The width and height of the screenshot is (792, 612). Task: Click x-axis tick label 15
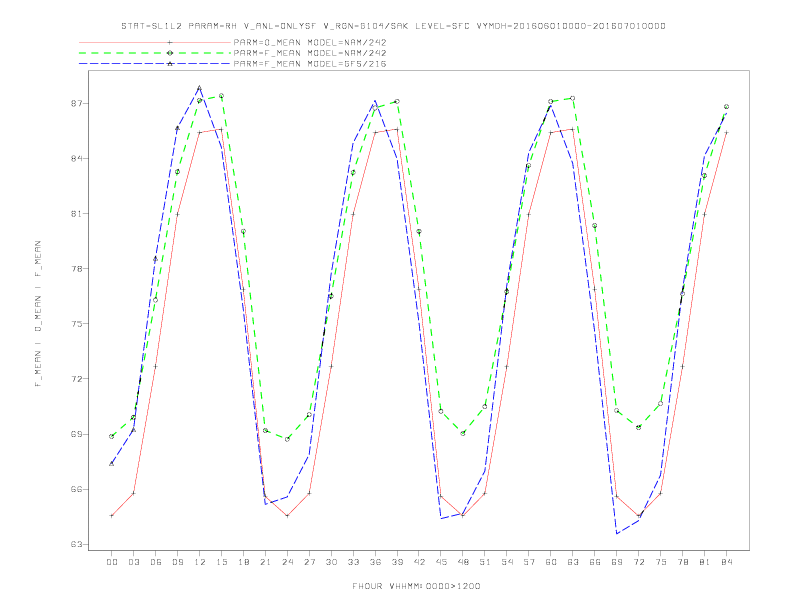(x=221, y=562)
